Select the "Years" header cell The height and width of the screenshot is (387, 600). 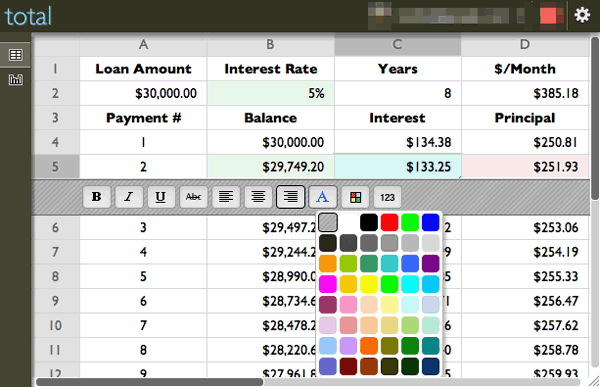tap(398, 69)
